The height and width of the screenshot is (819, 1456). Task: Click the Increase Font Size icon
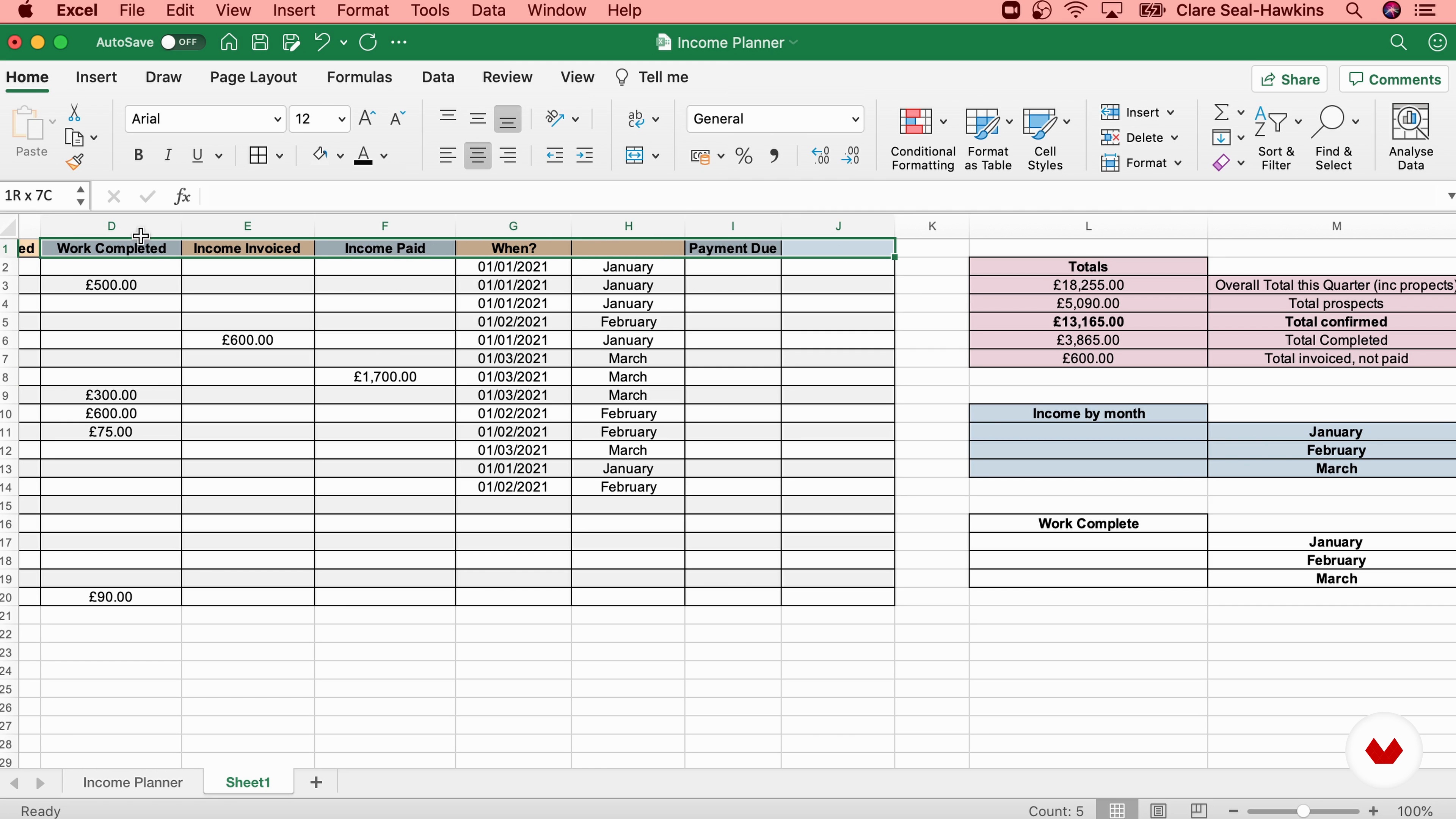point(367,118)
